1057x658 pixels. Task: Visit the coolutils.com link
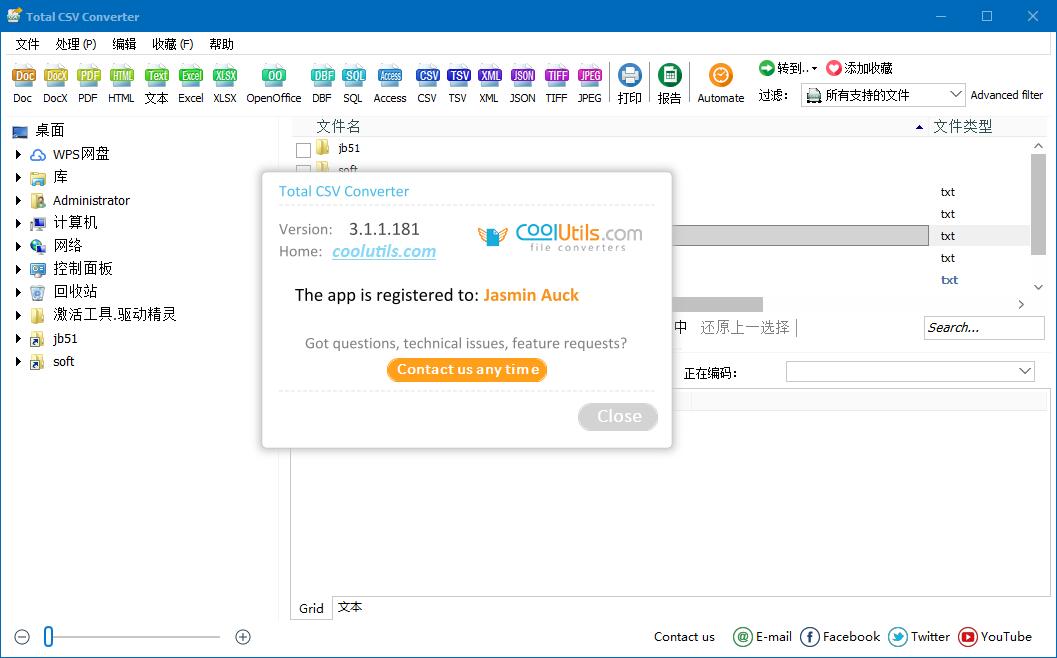point(383,252)
